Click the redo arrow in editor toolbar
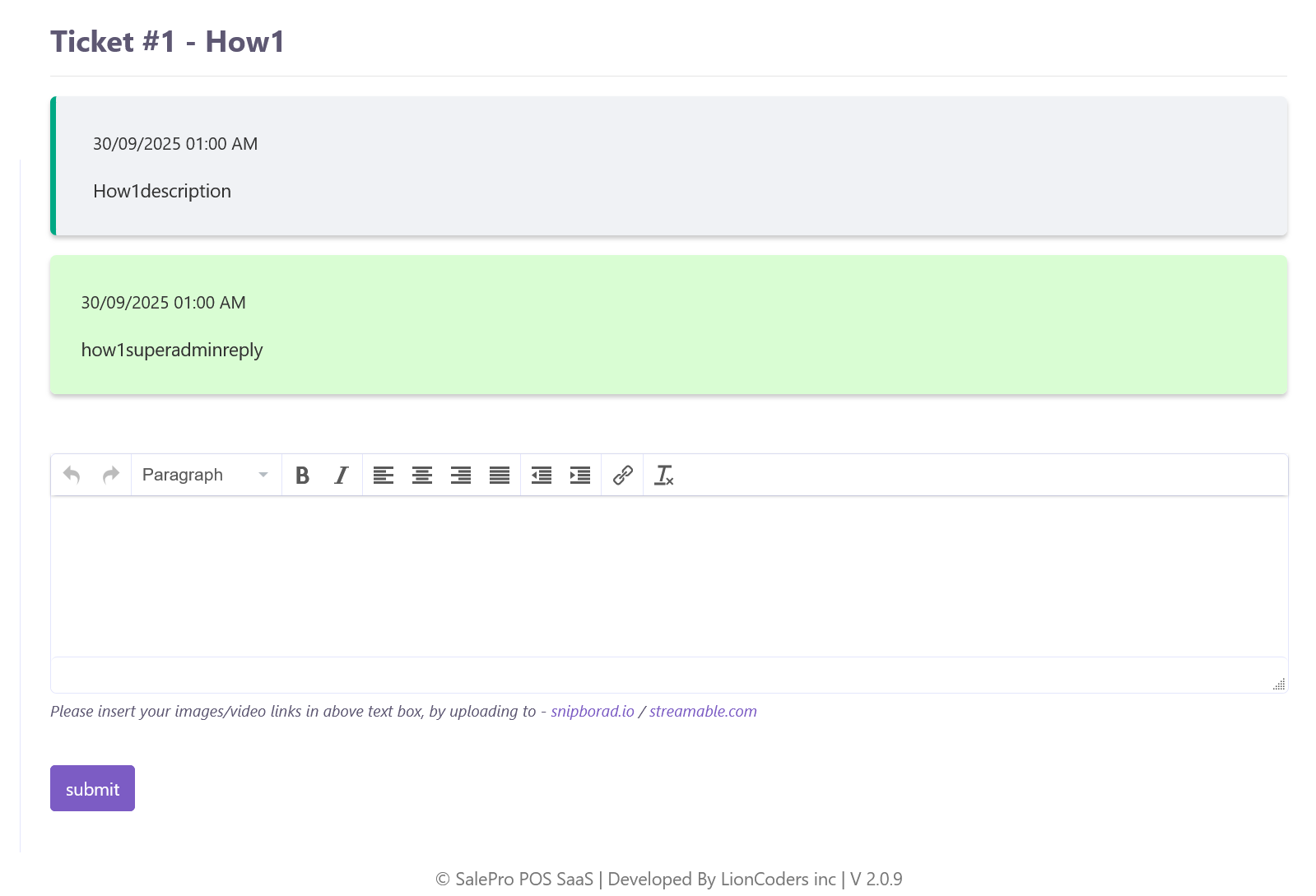The image size is (1316, 896). tap(111, 475)
